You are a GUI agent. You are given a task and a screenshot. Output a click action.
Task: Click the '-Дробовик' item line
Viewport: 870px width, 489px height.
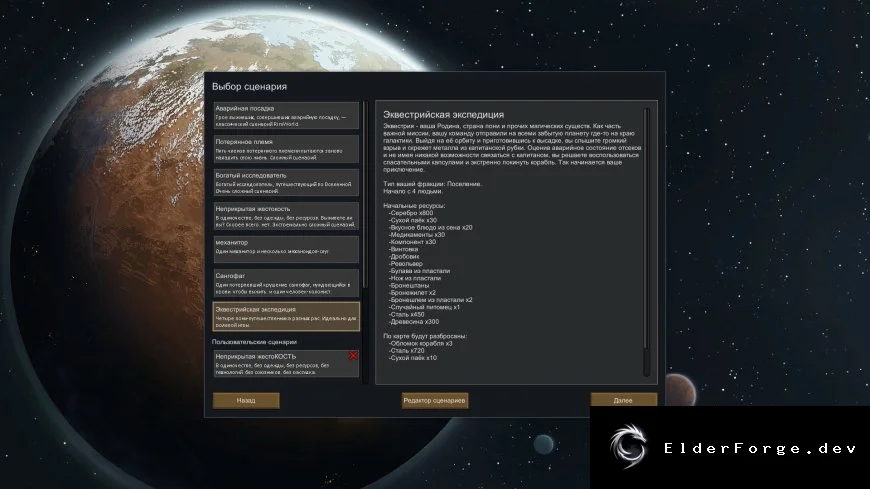(404, 256)
